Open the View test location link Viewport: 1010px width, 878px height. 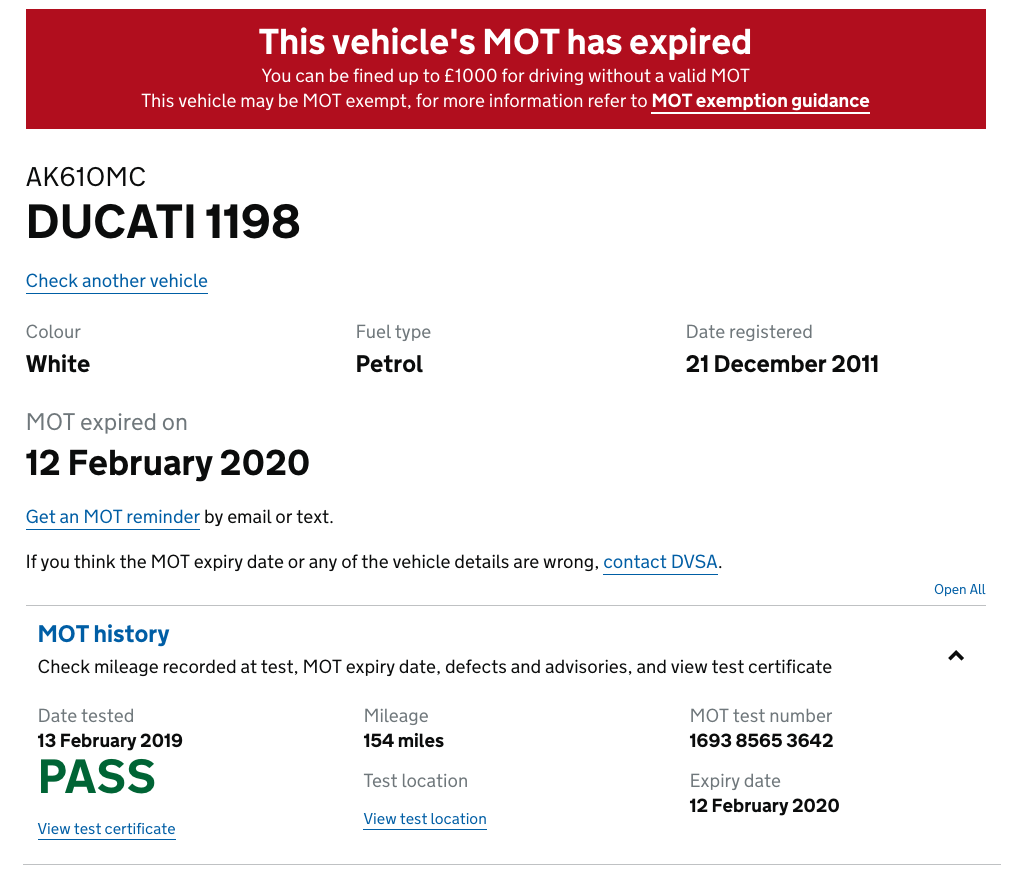[425, 819]
